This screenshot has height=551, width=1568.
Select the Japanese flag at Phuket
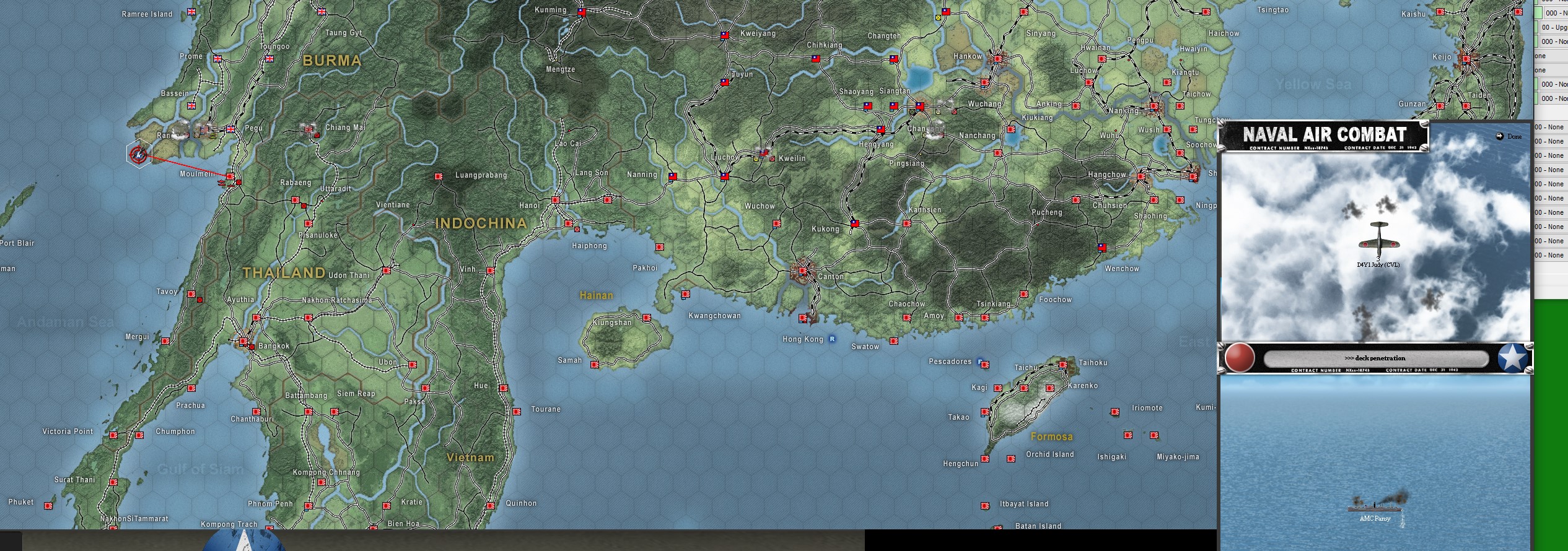tap(48, 506)
